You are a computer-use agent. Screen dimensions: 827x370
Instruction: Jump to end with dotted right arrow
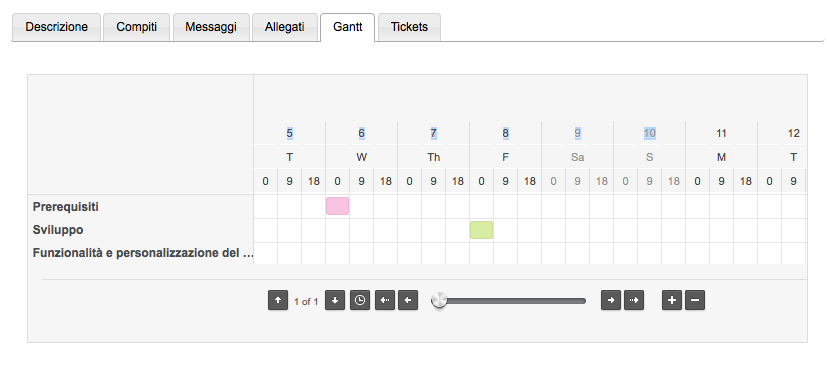click(634, 300)
